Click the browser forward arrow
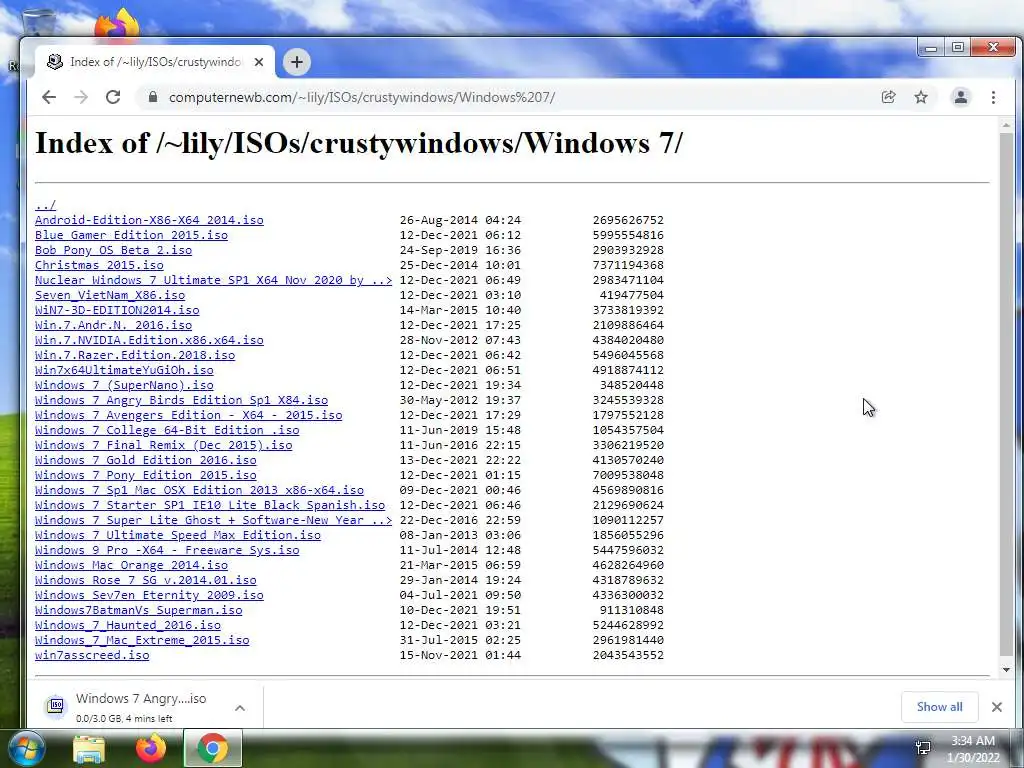 (x=81, y=97)
